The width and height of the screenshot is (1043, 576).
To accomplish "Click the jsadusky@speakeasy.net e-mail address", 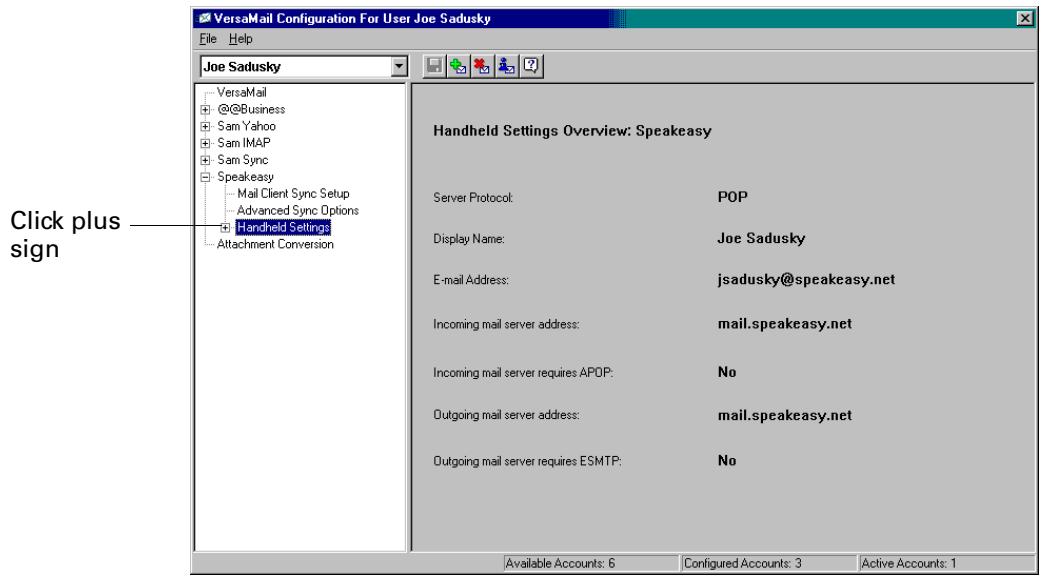I will click(806, 279).
